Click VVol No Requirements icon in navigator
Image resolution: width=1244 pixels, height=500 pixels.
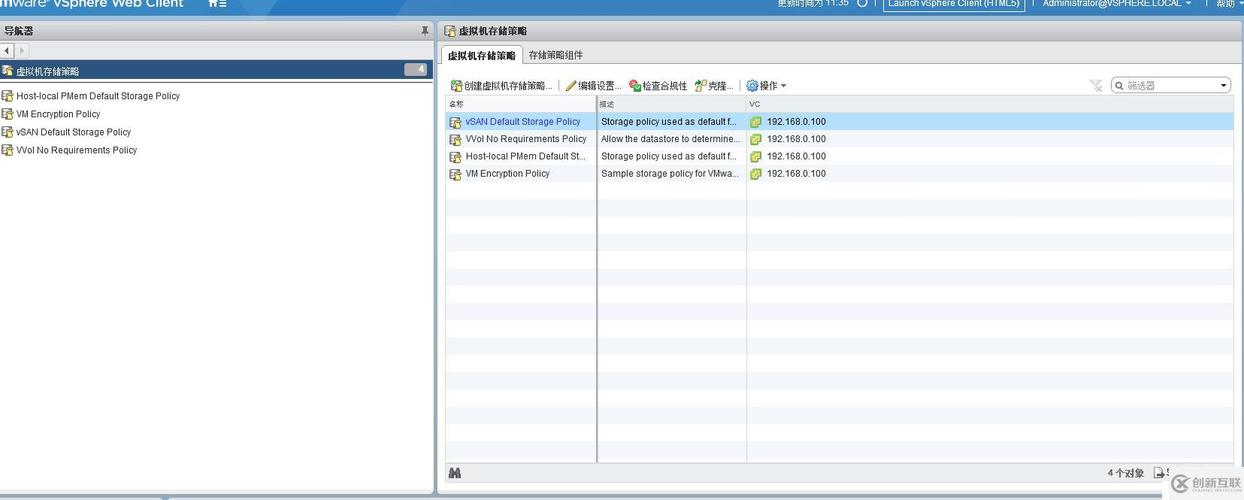point(7,150)
